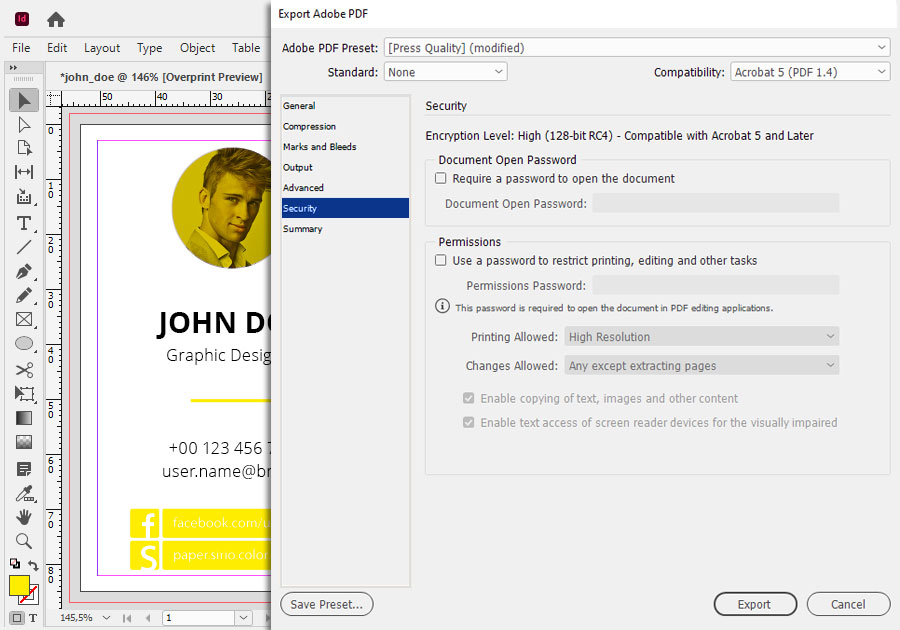This screenshot has width=900, height=630.
Task: Select the Type tool
Action: (24, 223)
